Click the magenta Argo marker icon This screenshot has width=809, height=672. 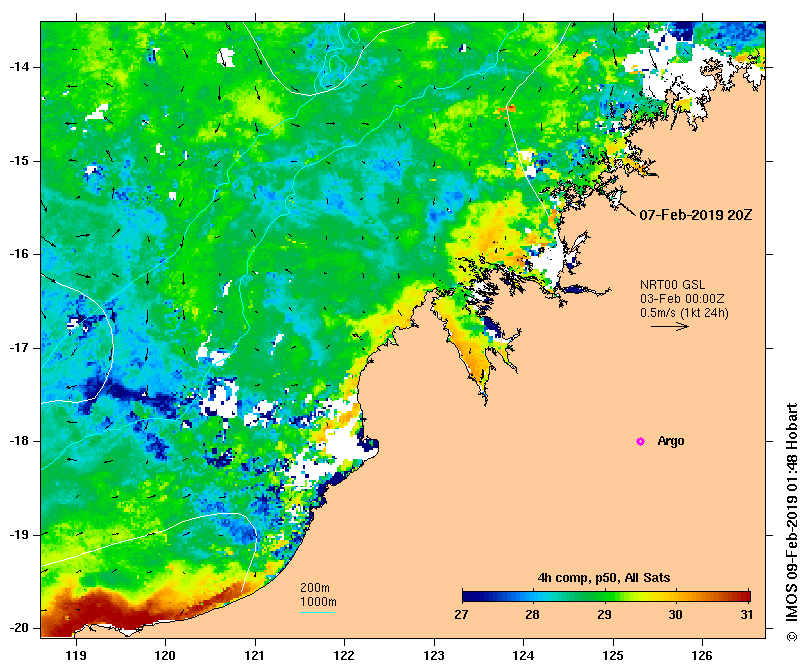[x=640, y=441]
